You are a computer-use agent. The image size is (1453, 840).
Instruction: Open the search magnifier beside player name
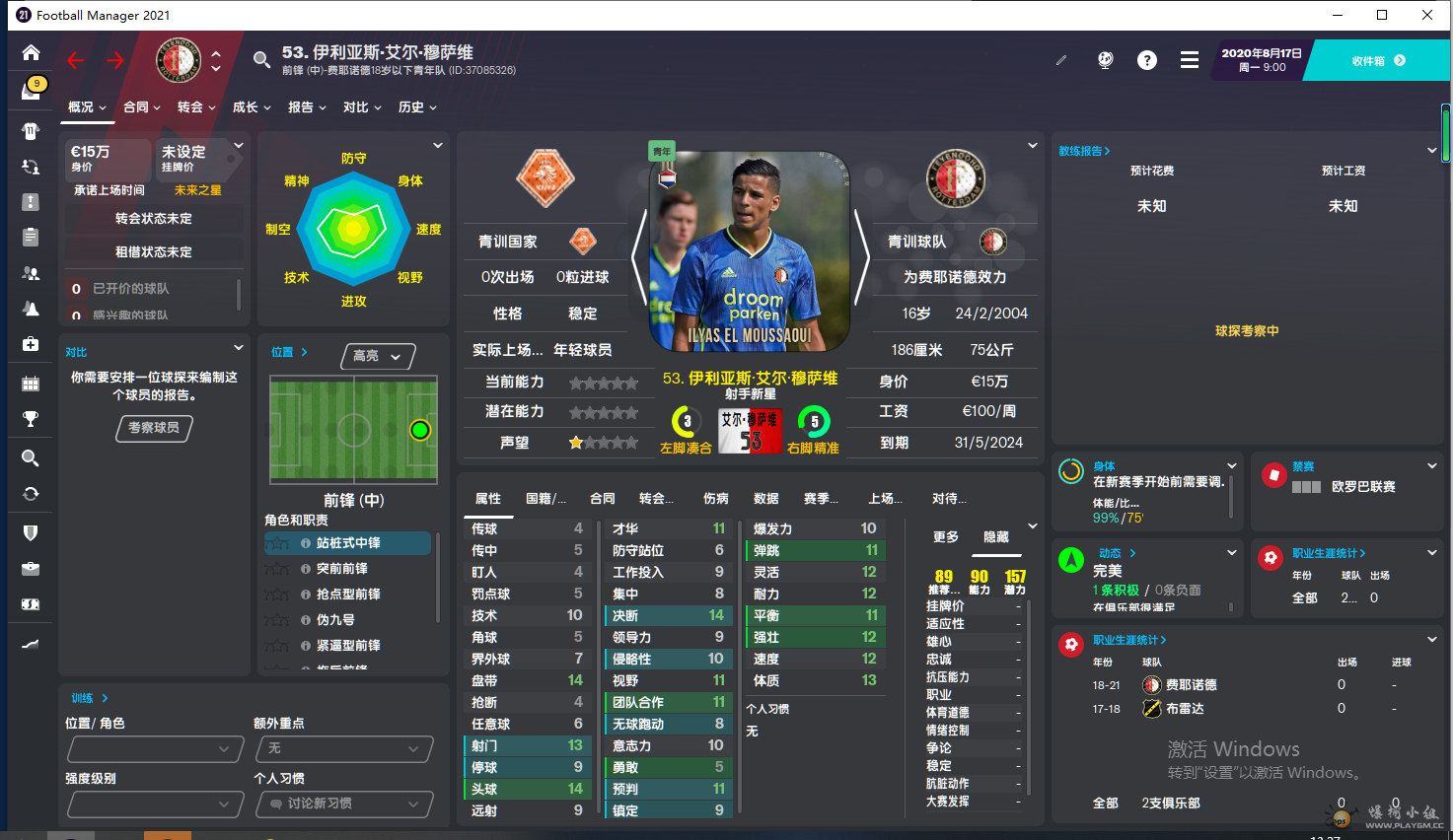pos(261,60)
